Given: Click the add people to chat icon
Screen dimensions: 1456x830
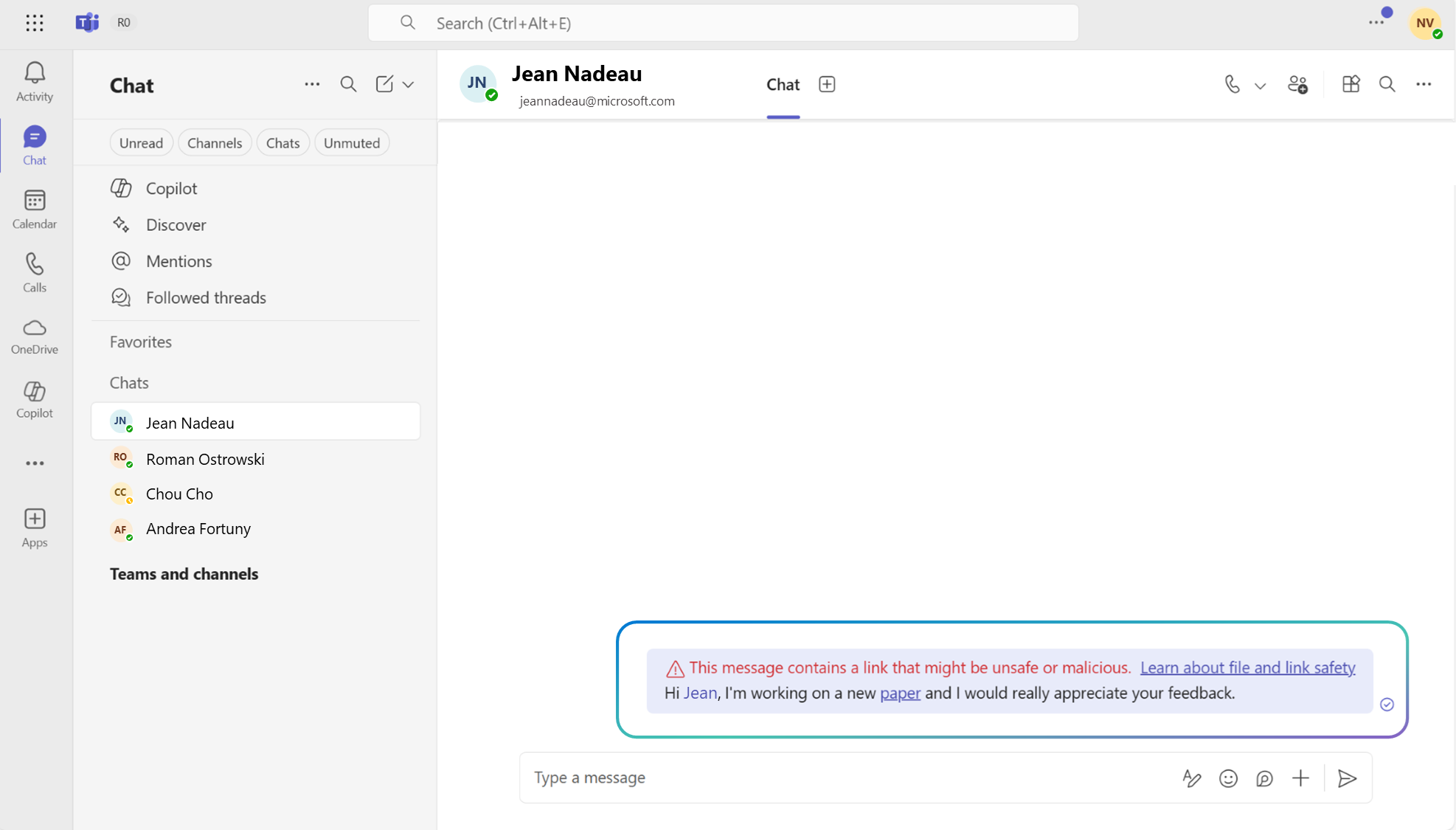Looking at the screenshot, I should click(x=1297, y=85).
